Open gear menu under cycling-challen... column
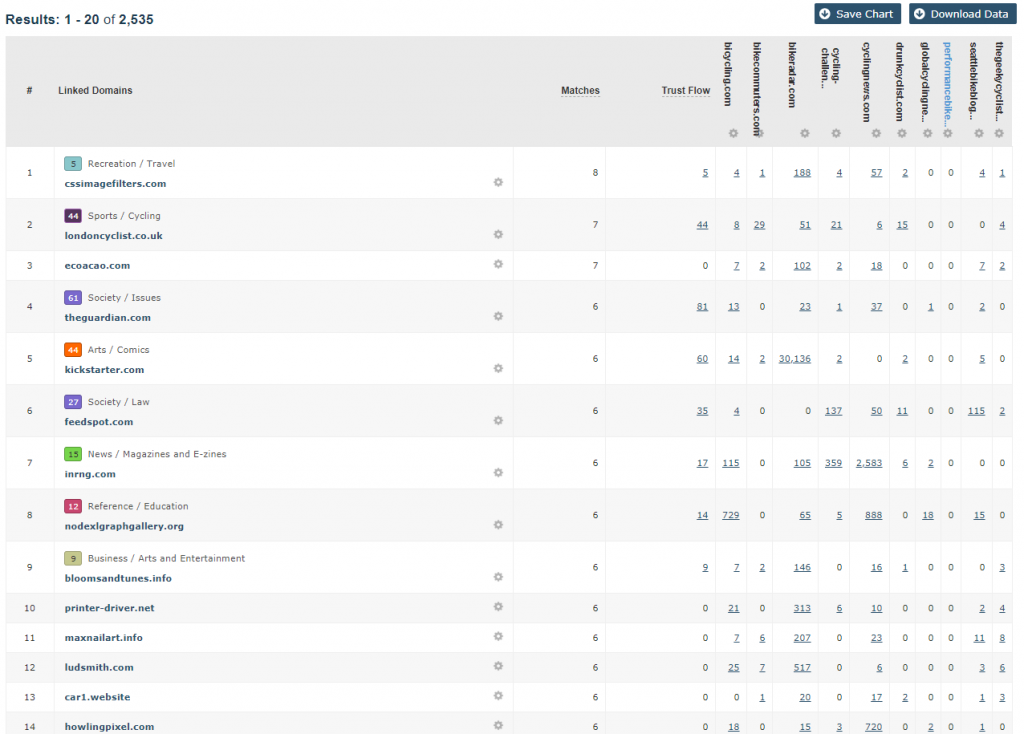 [836, 133]
